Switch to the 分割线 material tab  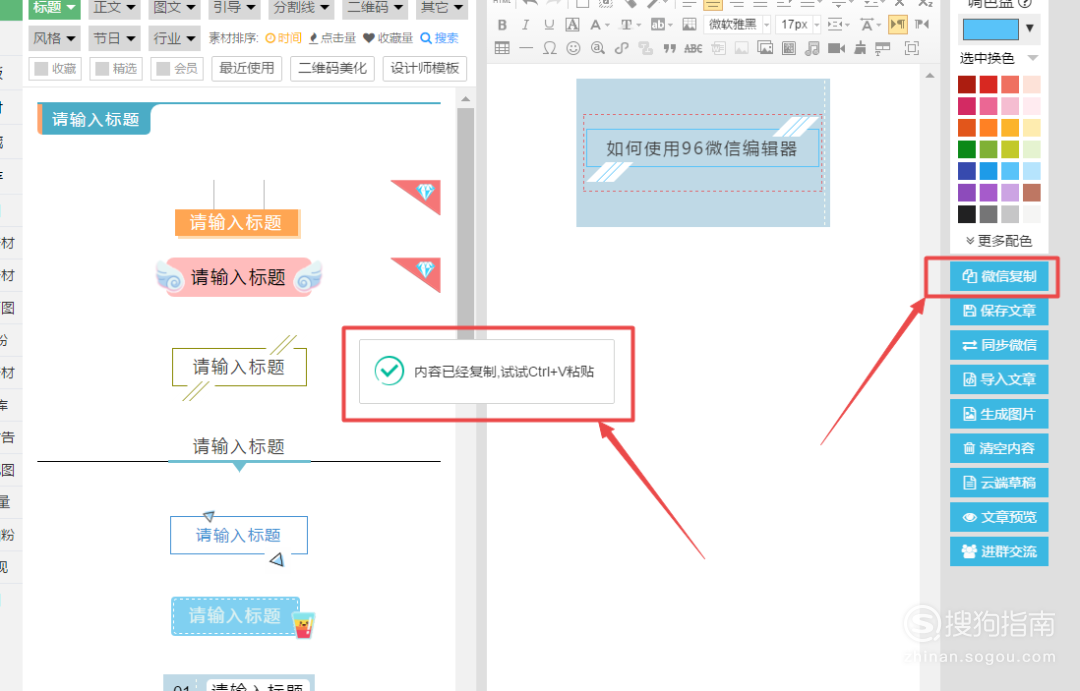coord(301,8)
